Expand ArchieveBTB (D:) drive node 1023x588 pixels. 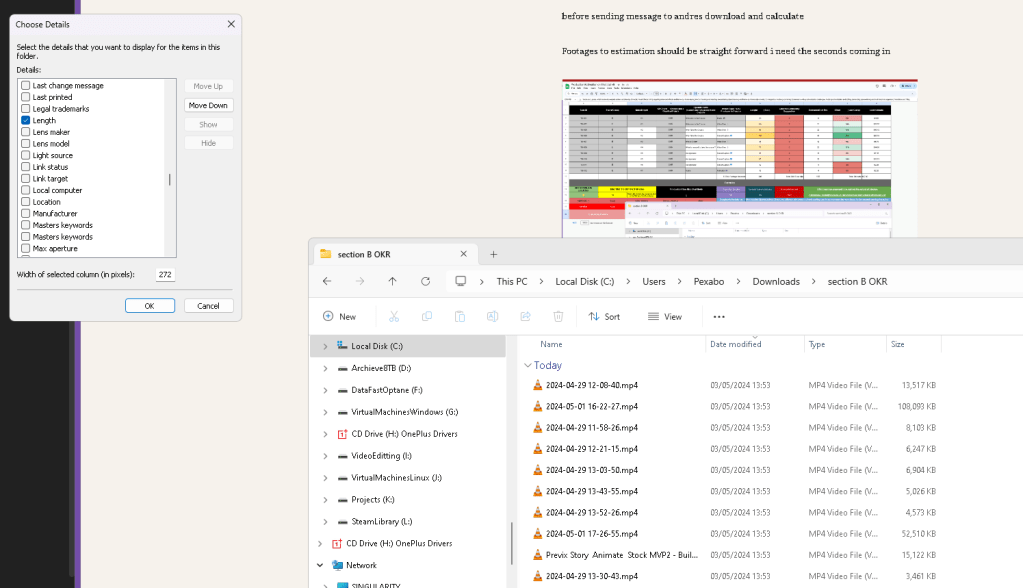click(x=325, y=369)
